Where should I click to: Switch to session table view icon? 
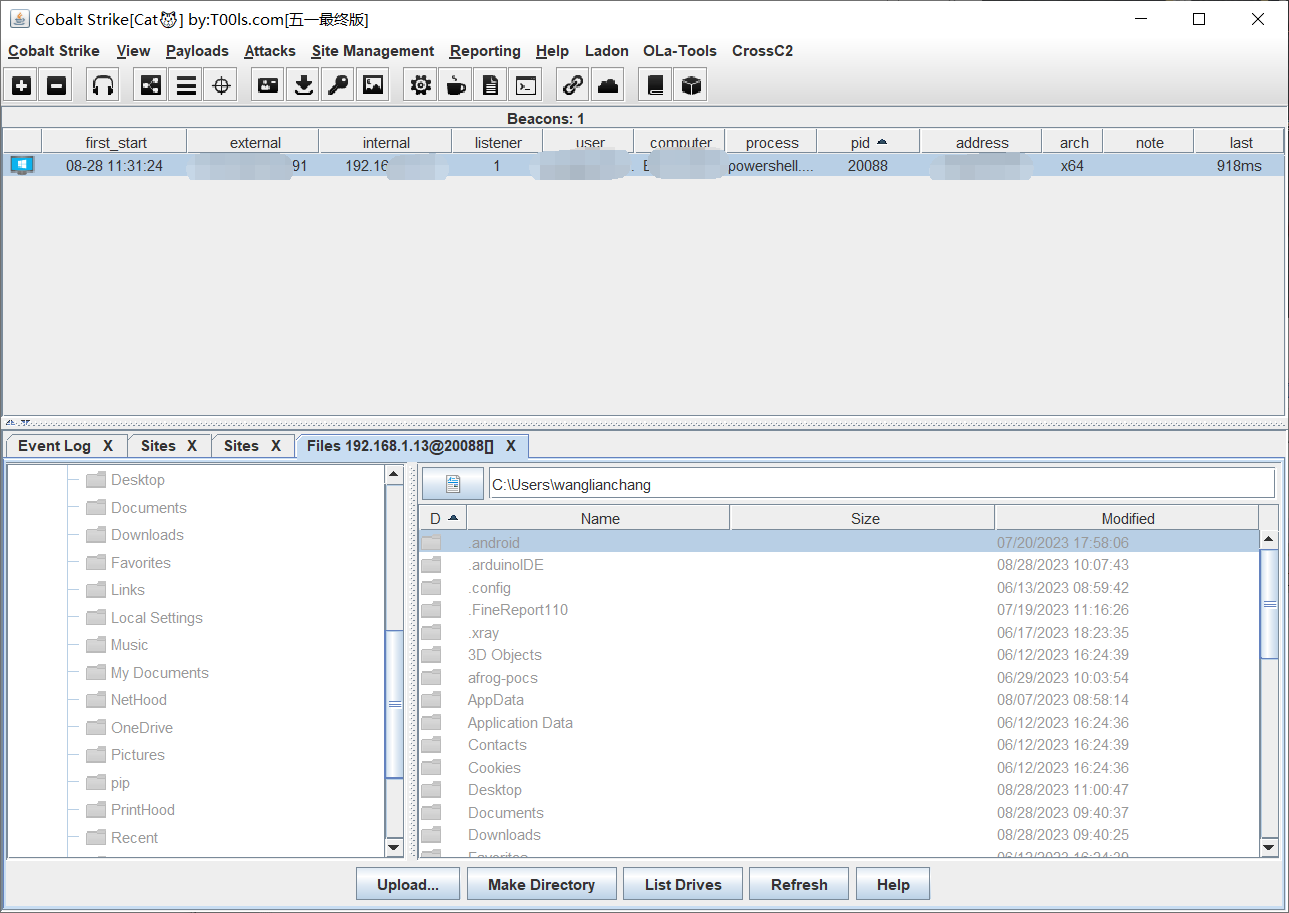[x=186, y=85]
